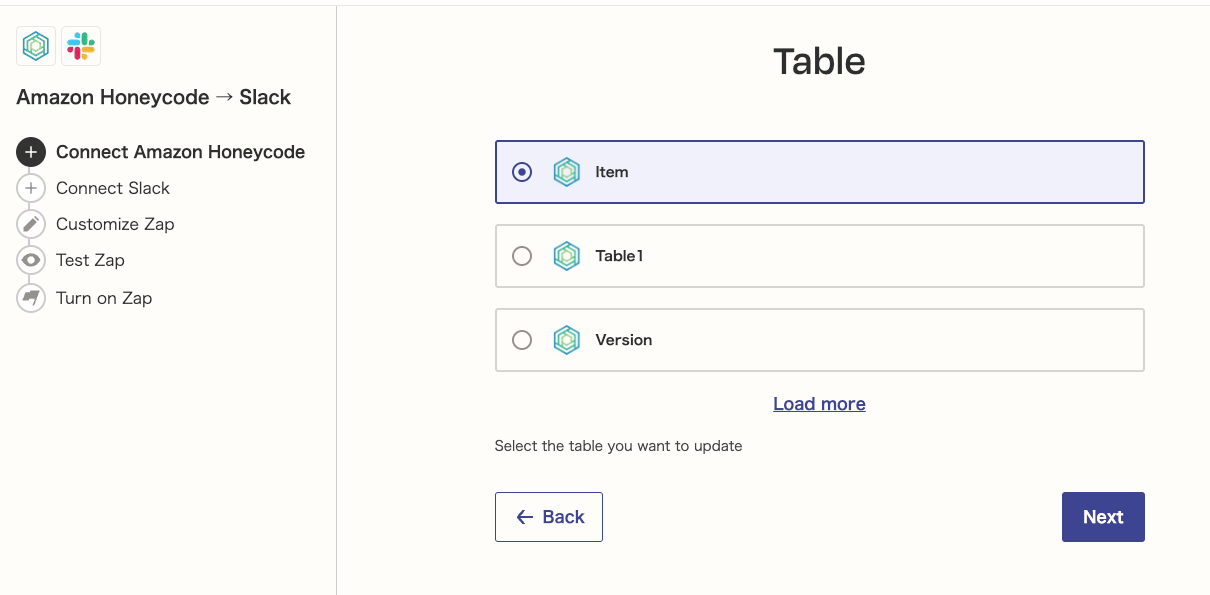Select the Connect Amazon Honeycode step icon
This screenshot has height=595, width=1210.
coord(30,152)
